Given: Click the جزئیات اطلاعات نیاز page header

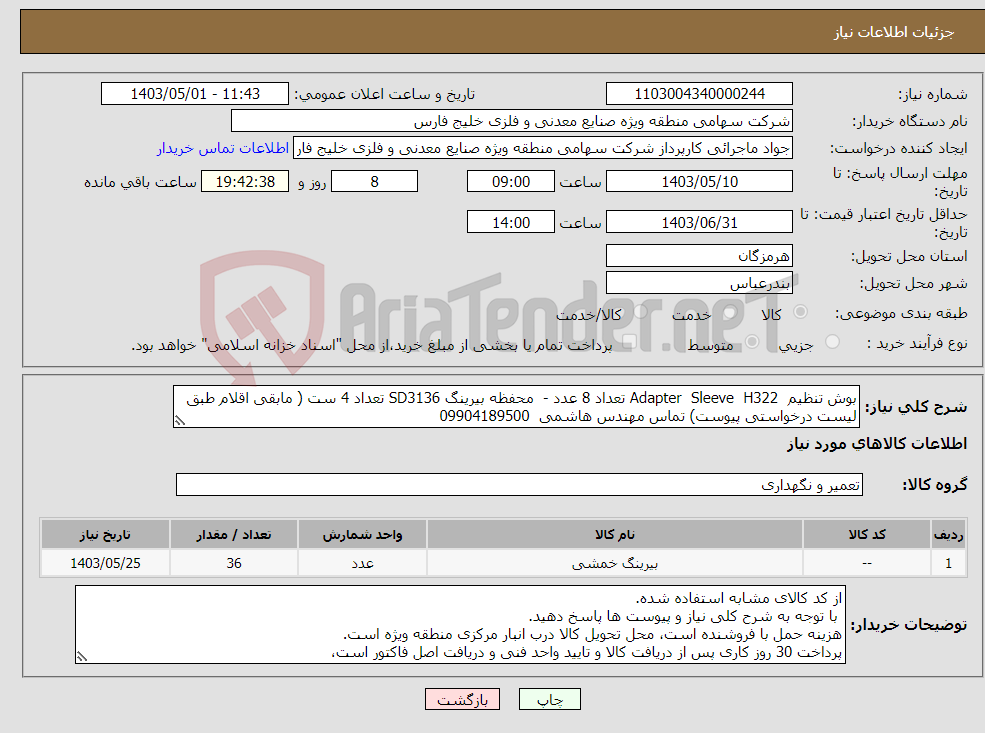Looking at the screenshot, I should point(893,32).
